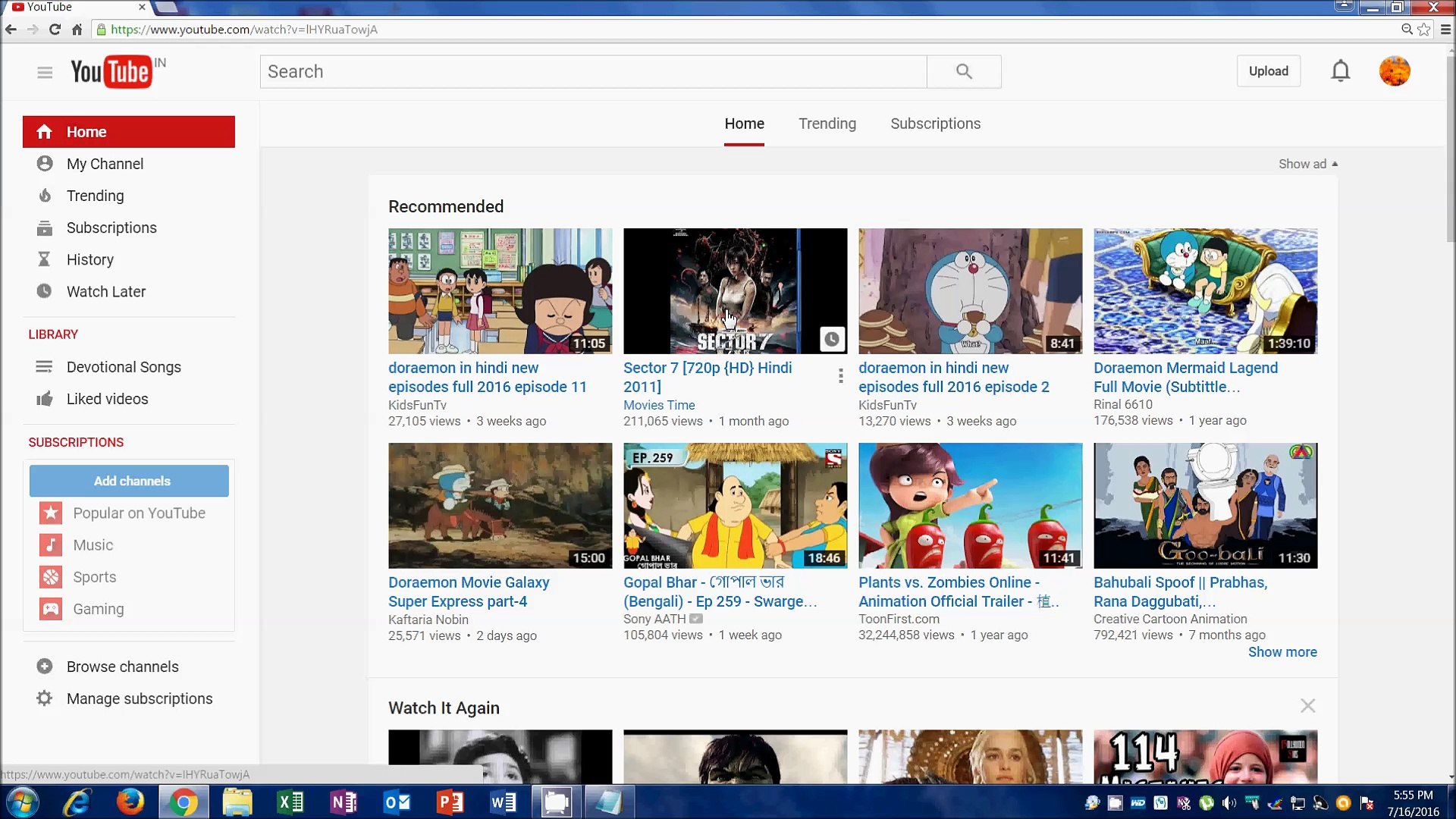Bookmark page with the star icon
This screenshot has width=1456, height=819.
pos(1424,30)
